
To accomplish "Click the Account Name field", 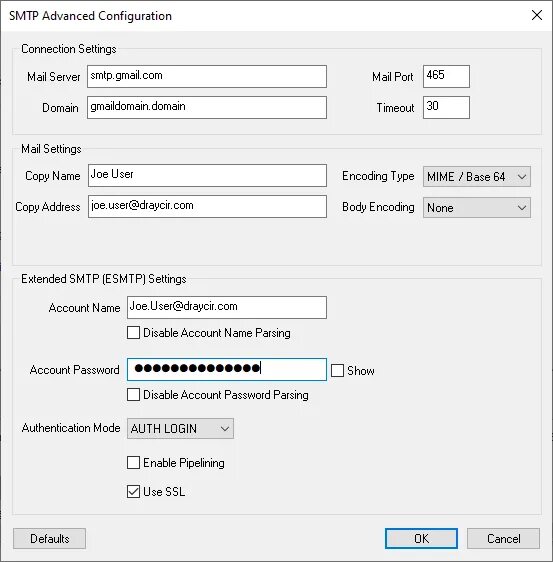I will (227, 307).
